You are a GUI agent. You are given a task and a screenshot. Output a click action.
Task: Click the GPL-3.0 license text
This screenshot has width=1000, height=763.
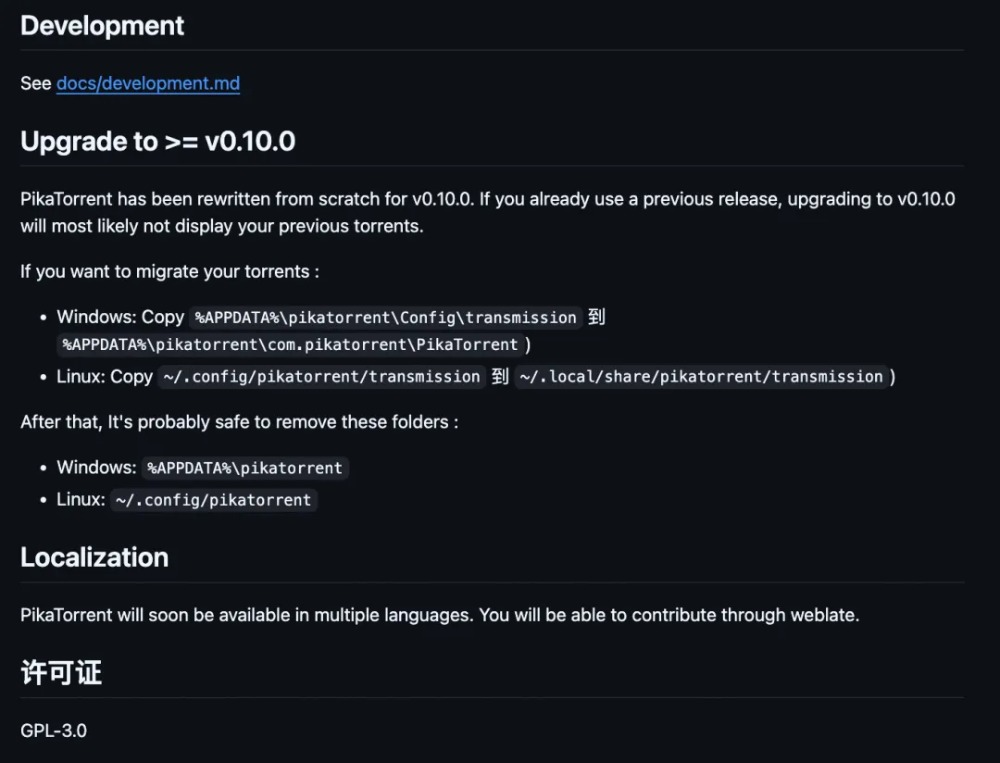pyautogui.click(x=53, y=730)
